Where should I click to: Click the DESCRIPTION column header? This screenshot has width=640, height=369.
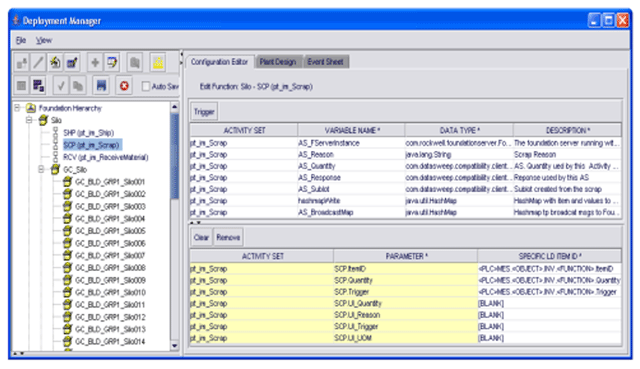coord(567,130)
